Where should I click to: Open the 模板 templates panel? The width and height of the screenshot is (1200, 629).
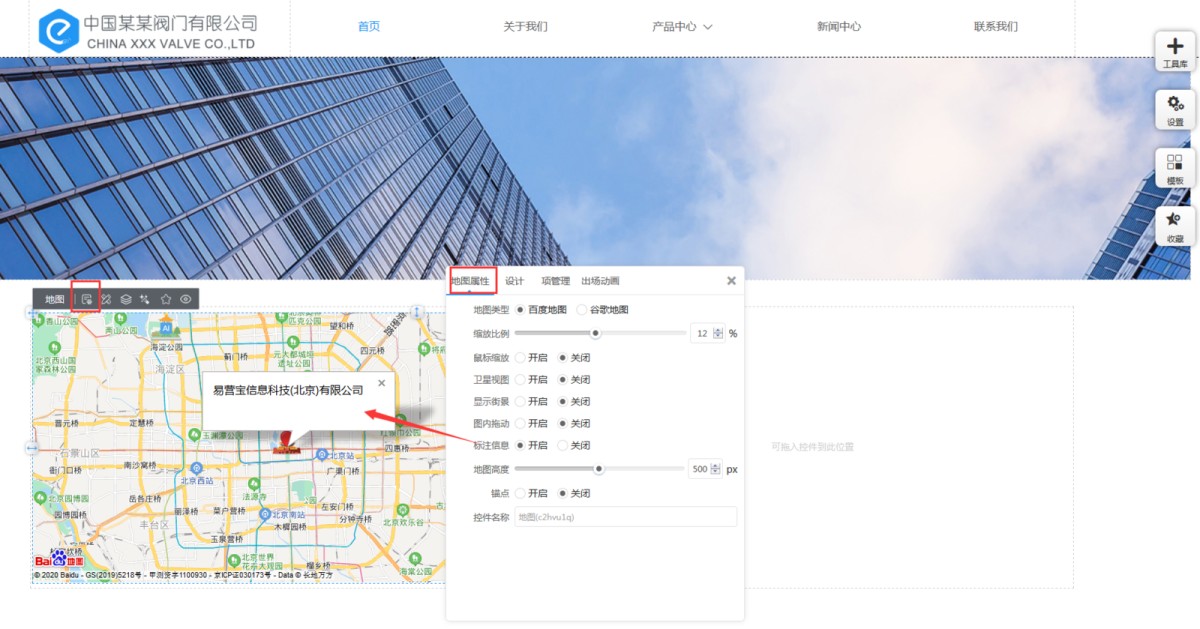tap(1175, 168)
